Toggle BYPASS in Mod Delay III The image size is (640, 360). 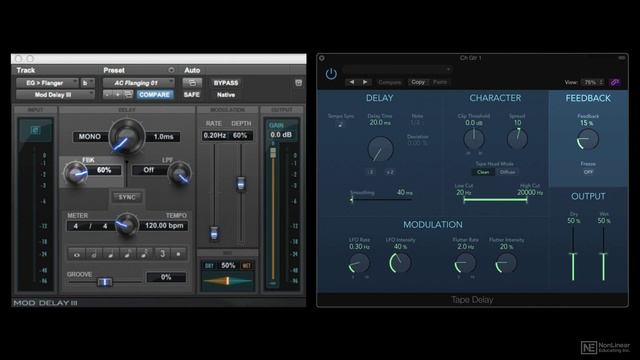pos(226,83)
